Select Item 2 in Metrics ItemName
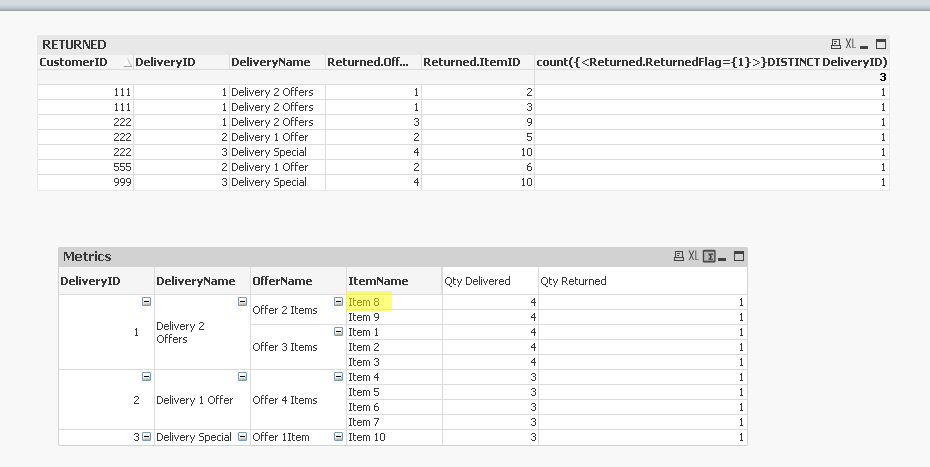 [x=394, y=347]
